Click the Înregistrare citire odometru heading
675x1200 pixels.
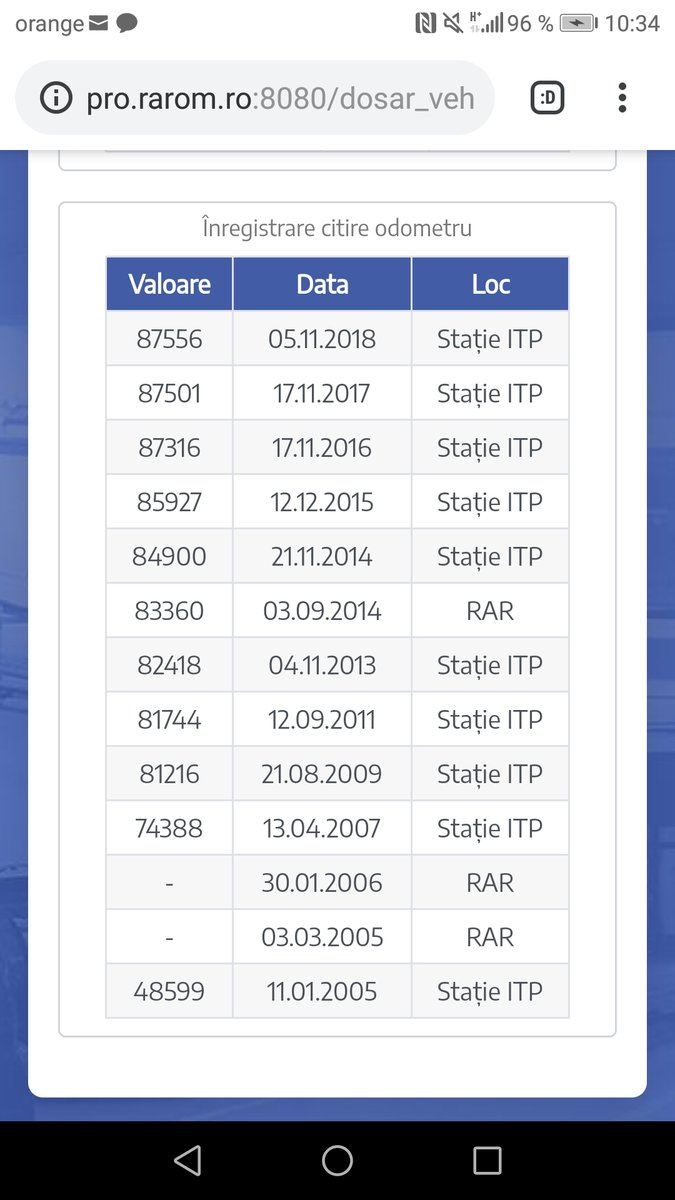pyautogui.click(x=337, y=228)
